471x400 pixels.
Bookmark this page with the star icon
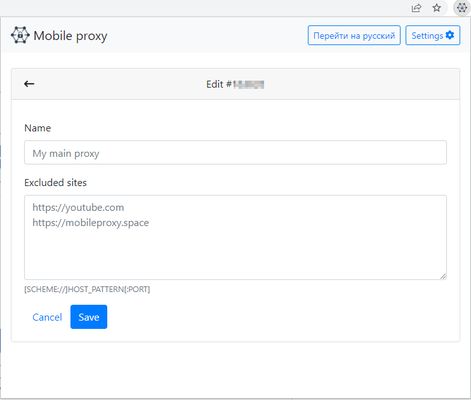pyautogui.click(x=437, y=8)
